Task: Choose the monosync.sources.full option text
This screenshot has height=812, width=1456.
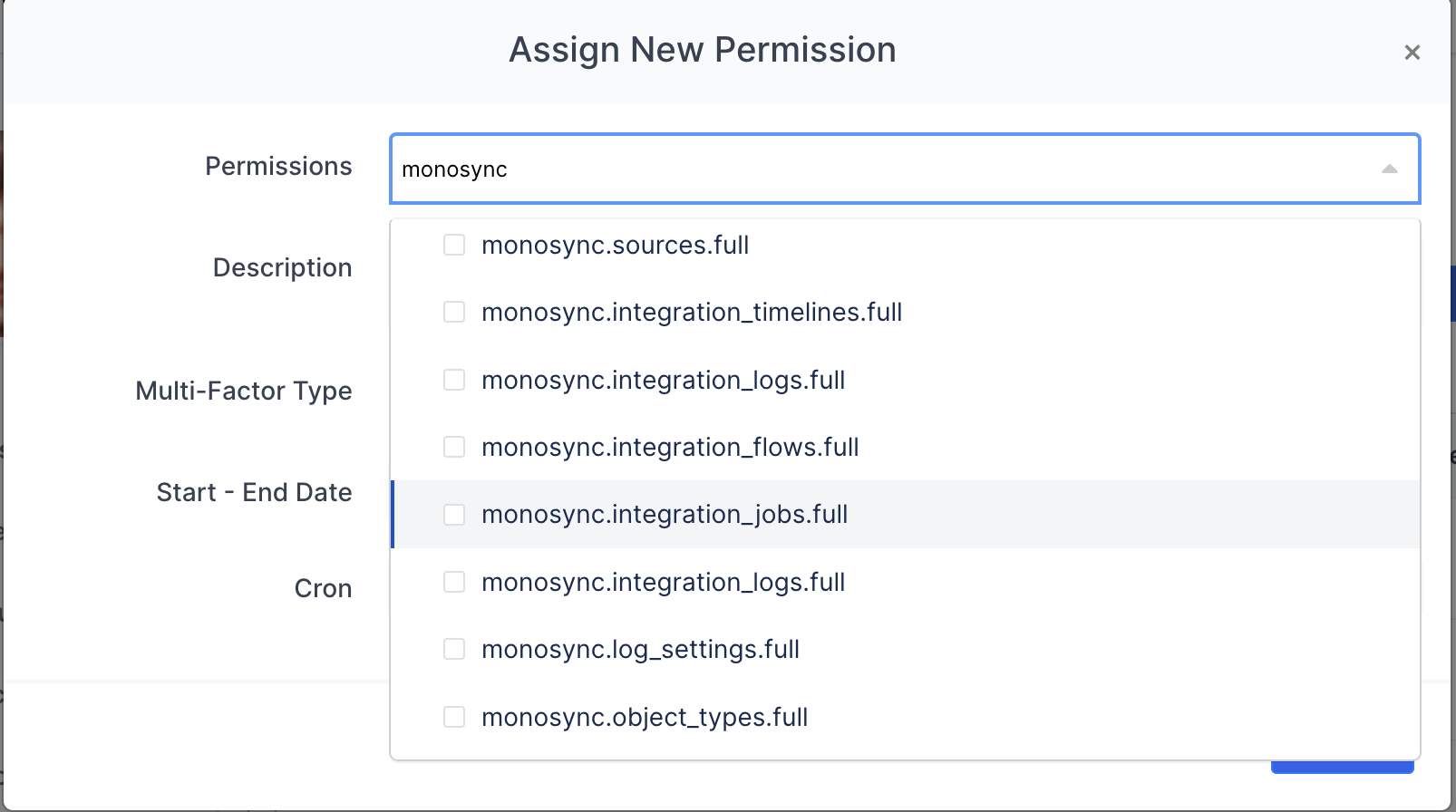Action: click(615, 246)
